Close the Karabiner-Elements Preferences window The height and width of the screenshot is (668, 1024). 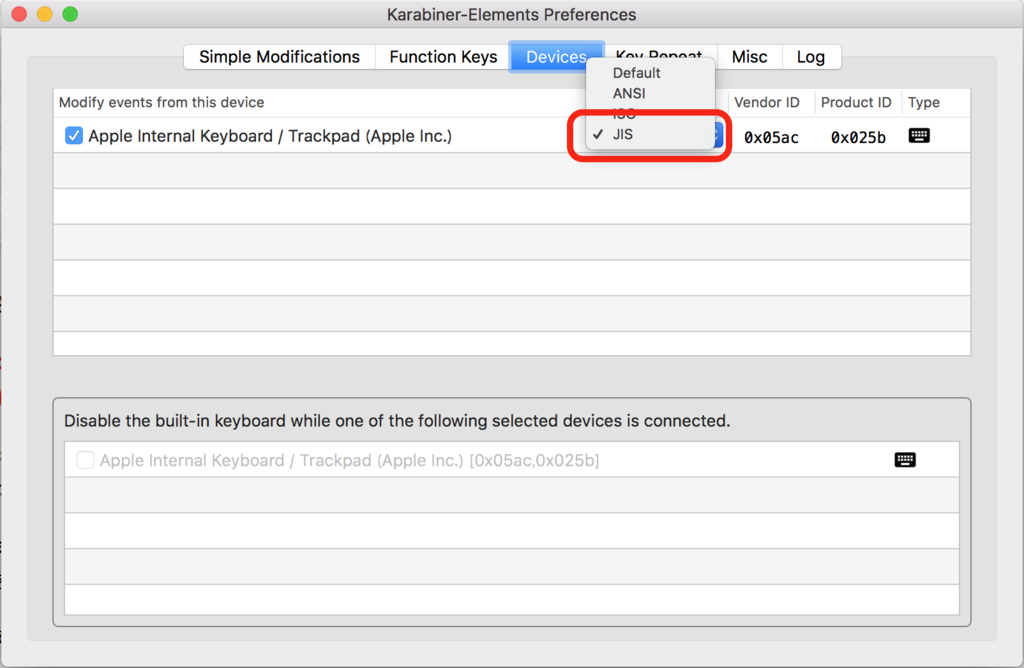click(x=19, y=14)
